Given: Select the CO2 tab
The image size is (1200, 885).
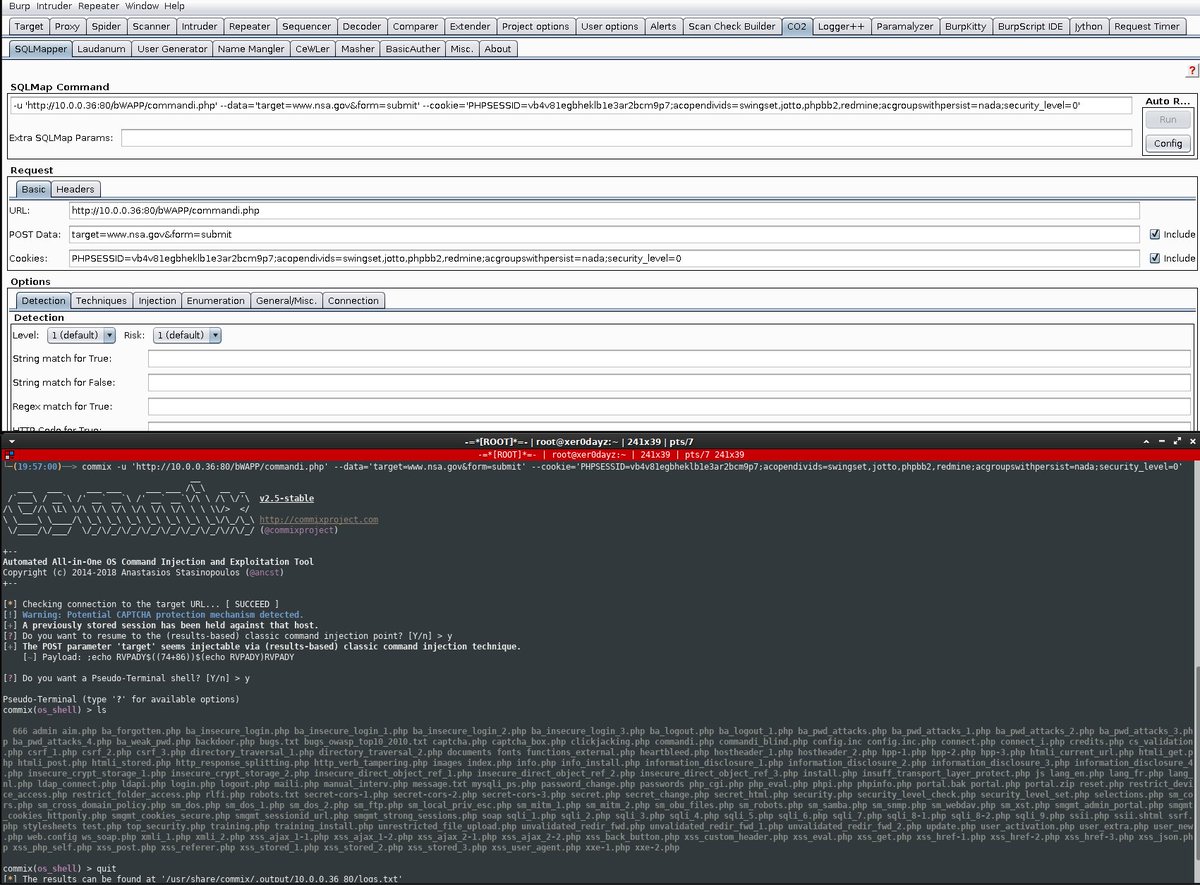Looking at the screenshot, I should [797, 27].
